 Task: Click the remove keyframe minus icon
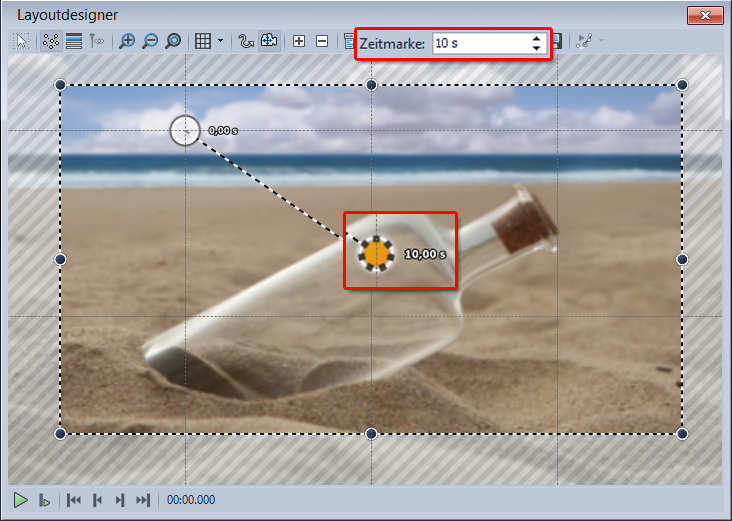click(322, 42)
